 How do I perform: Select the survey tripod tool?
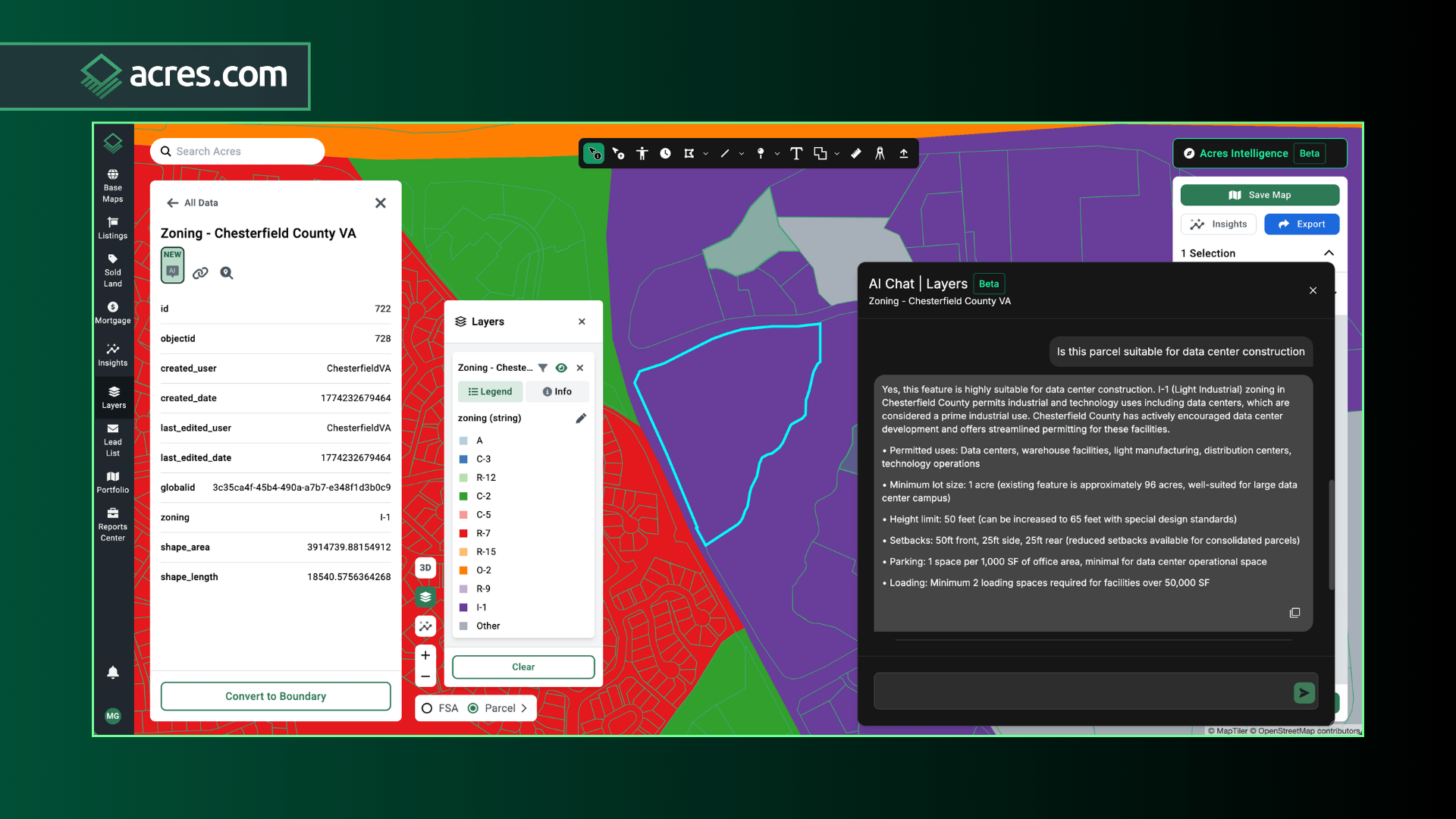coord(880,153)
